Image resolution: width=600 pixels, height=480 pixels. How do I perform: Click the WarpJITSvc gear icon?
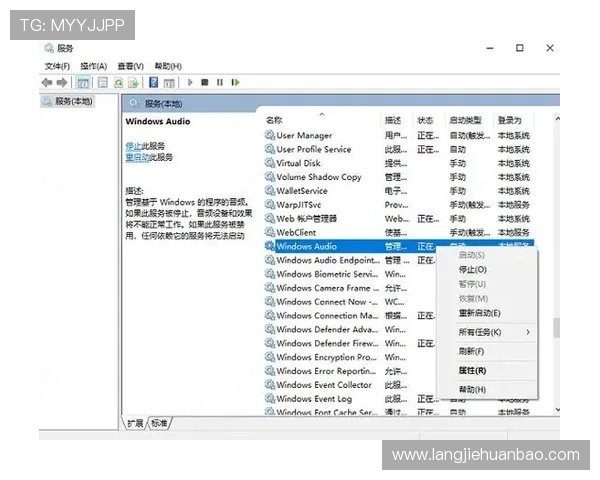pos(270,204)
